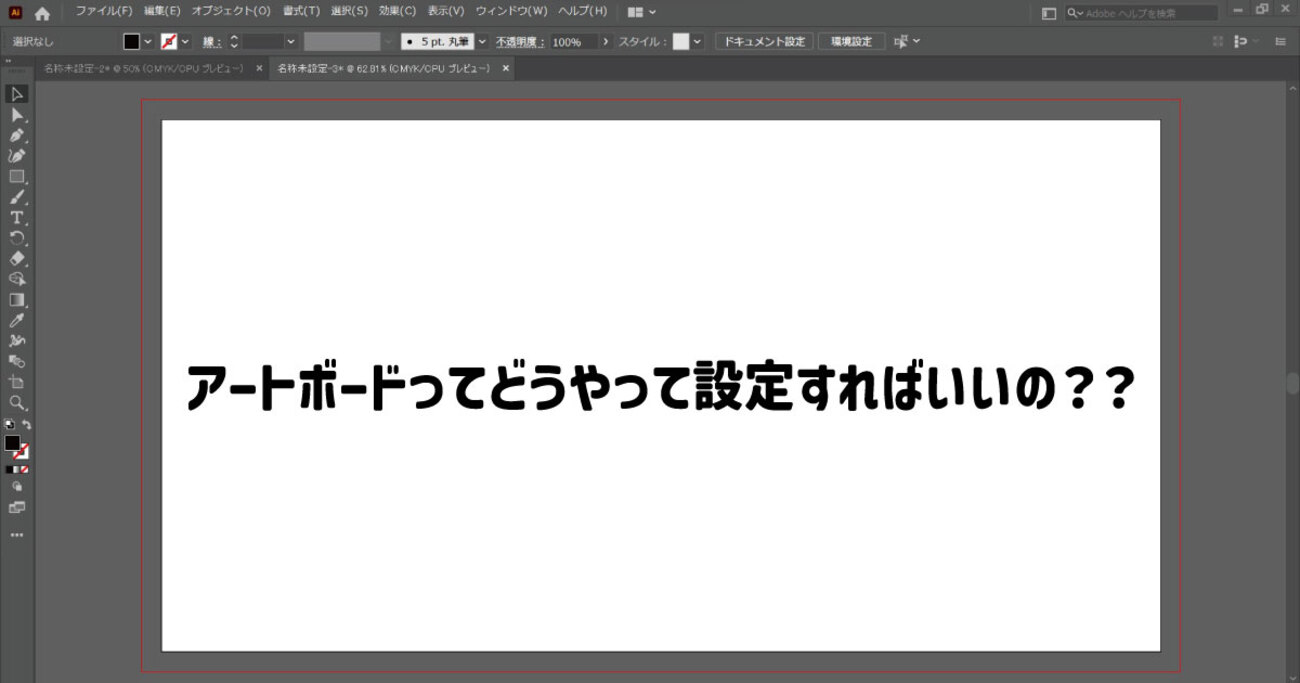
Task: Select the Direct Selection tool
Action: (17, 115)
